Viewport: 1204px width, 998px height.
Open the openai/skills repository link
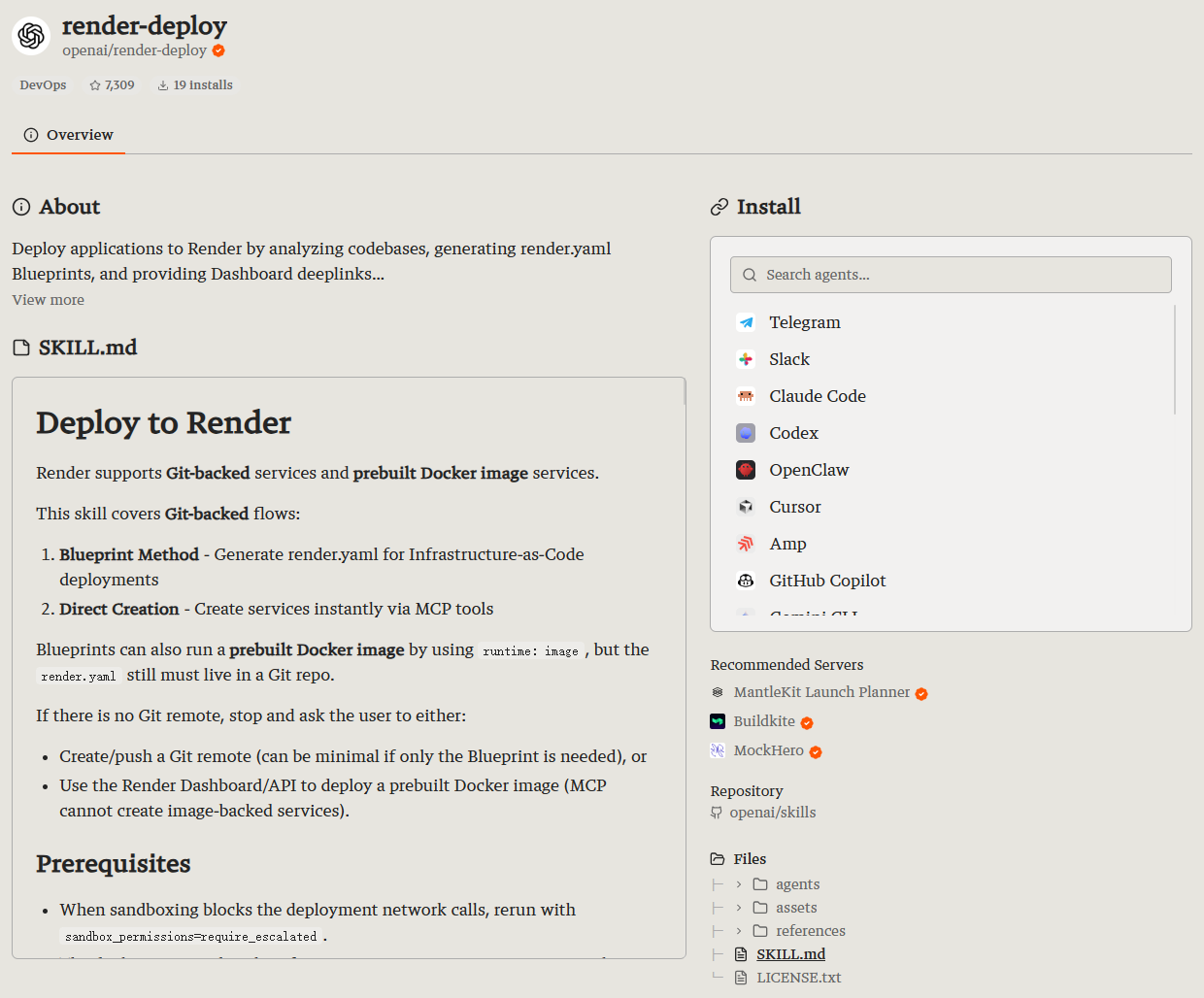pos(772,813)
